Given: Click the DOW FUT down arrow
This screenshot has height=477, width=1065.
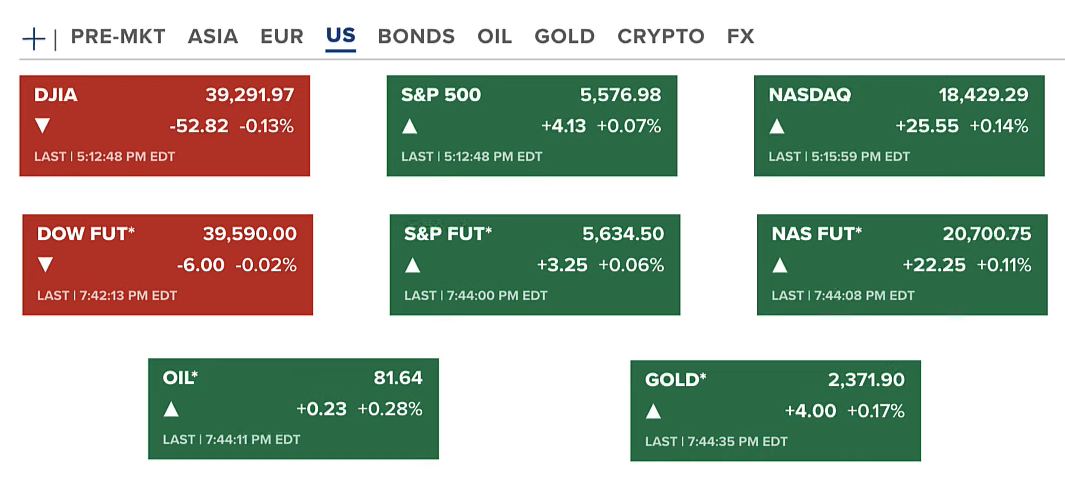Looking at the screenshot, I should pos(45,265).
